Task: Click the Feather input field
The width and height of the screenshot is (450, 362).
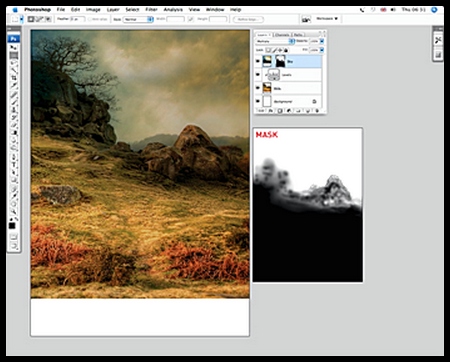Action: pyautogui.click(x=77, y=19)
